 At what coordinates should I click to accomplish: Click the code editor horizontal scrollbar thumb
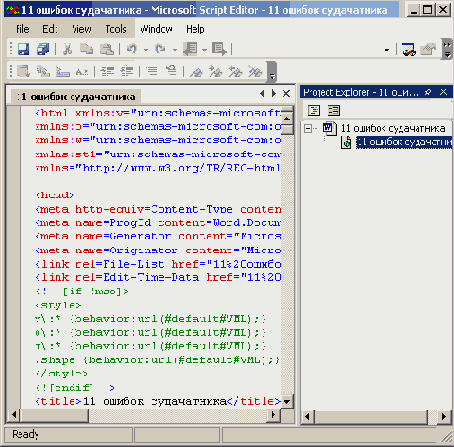54,415
